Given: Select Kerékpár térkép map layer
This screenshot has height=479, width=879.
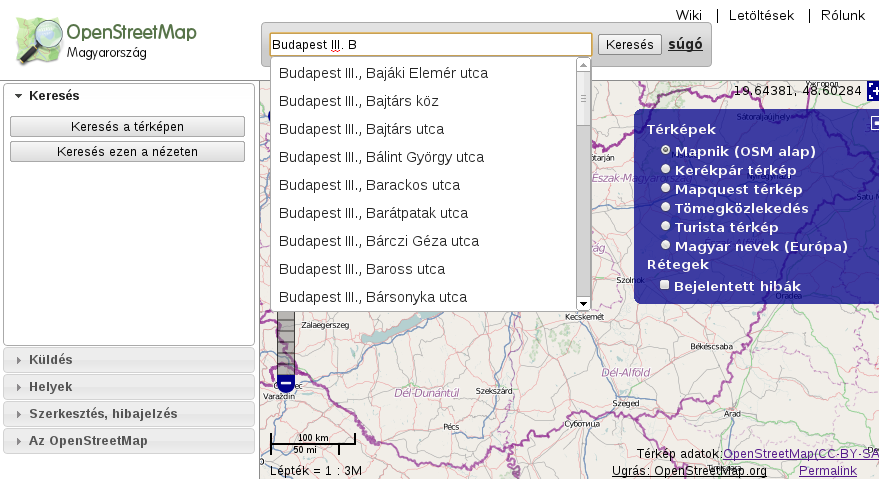Looking at the screenshot, I should click(665, 169).
